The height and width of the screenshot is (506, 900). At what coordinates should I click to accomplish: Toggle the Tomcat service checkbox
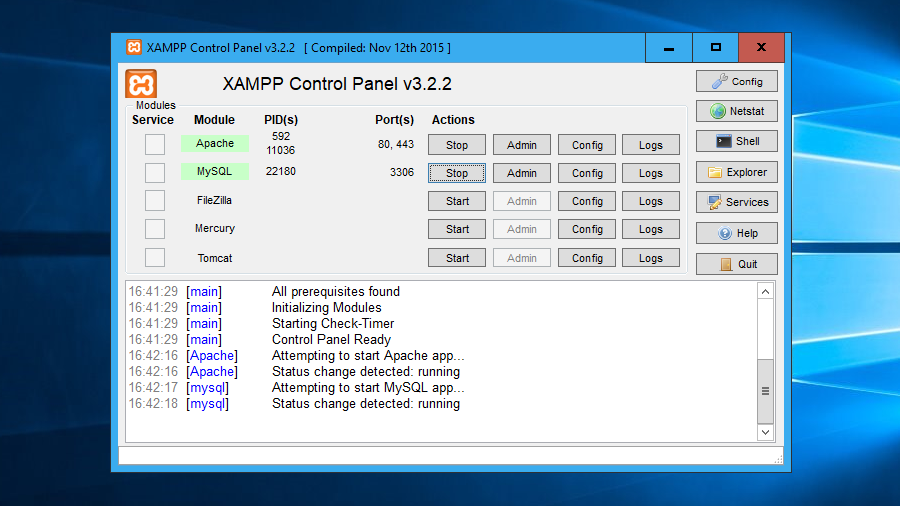155,258
